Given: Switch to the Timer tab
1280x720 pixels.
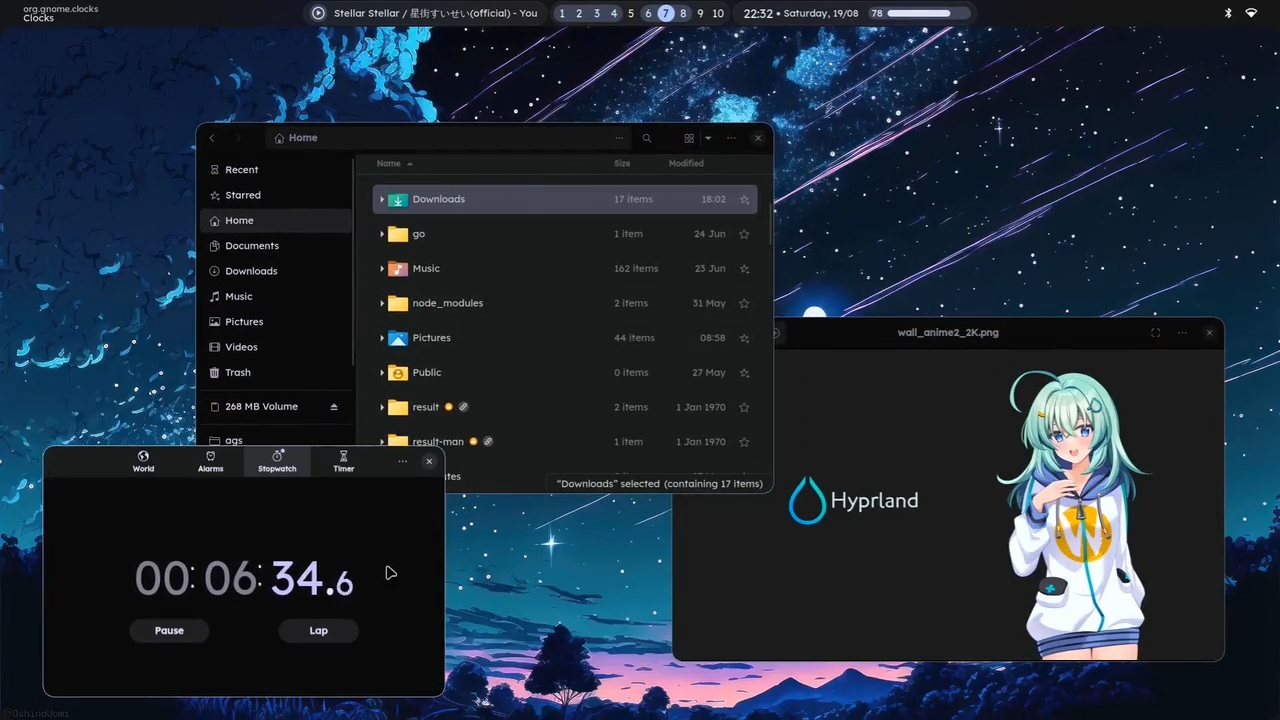Looking at the screenshot, I should coord(343,461).
